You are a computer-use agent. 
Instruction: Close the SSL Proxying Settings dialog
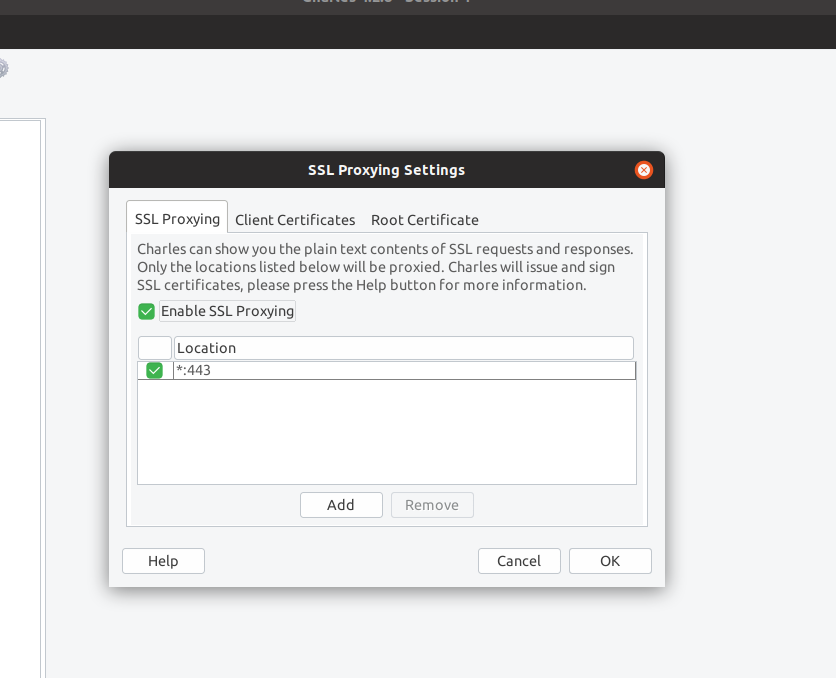644,170
